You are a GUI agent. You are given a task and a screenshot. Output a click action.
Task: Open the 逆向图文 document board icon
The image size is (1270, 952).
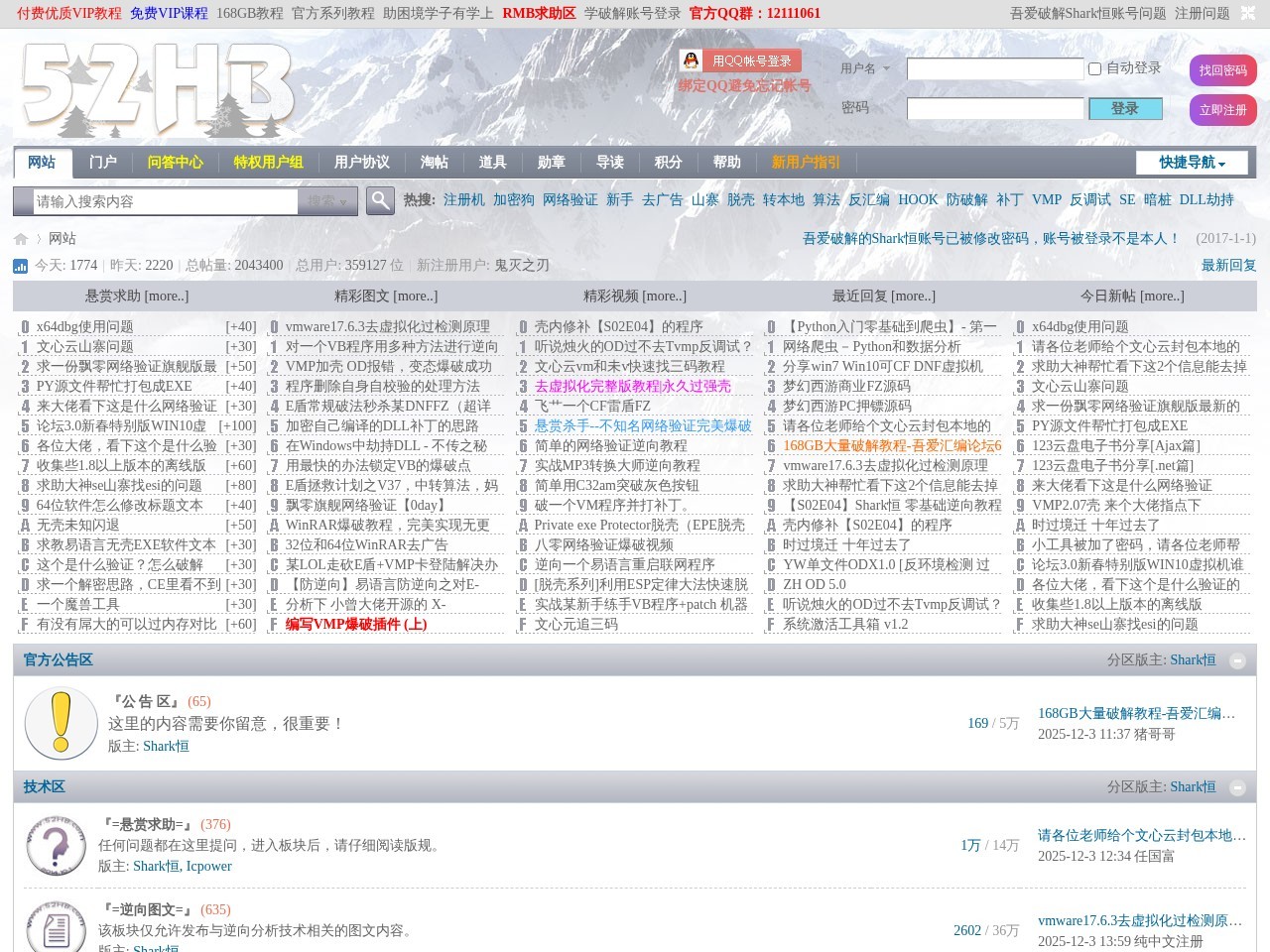(56, 929)
